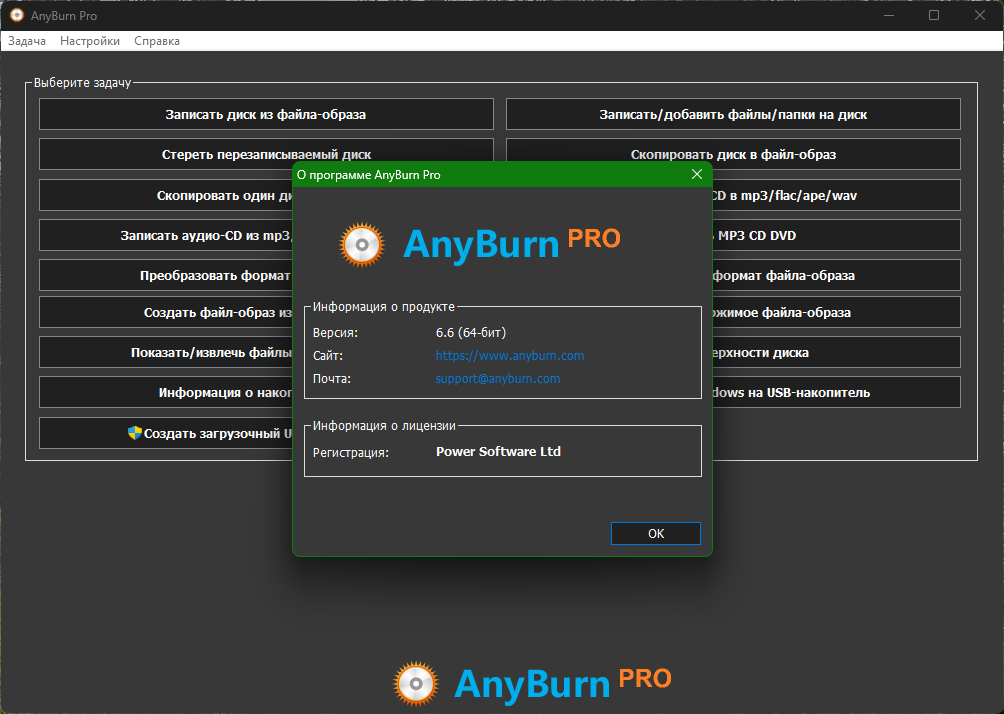The width and height of the screenshot is (1004, 714).
Task: Click the Преобразовать формат button
Action: (x=166, y=275)
